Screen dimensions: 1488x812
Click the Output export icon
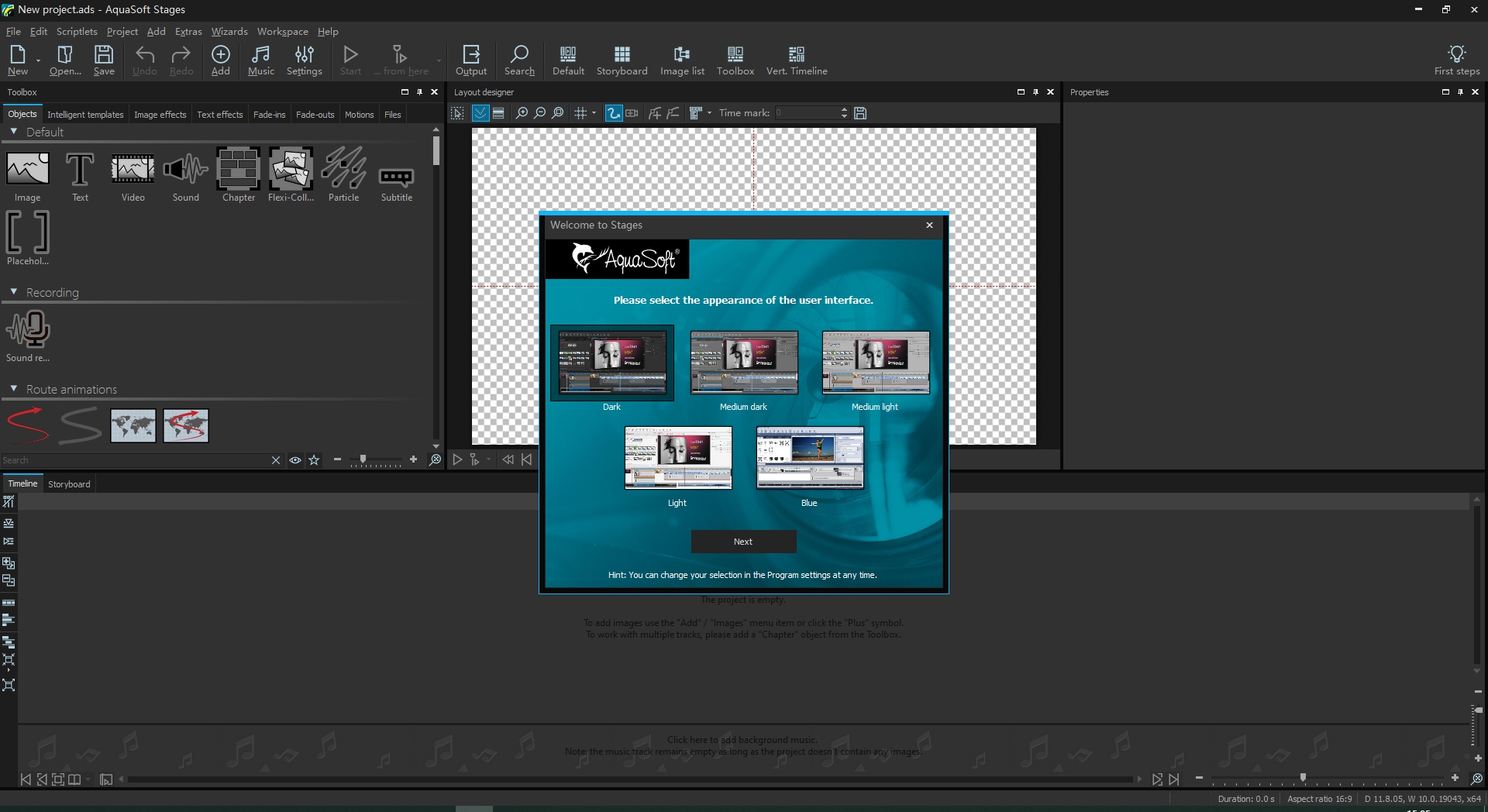[x=471, y=60]
